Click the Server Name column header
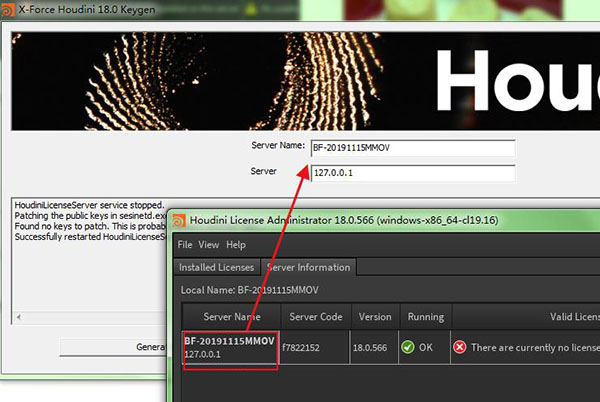Screen dimensions: 600x402 point(232,317)
